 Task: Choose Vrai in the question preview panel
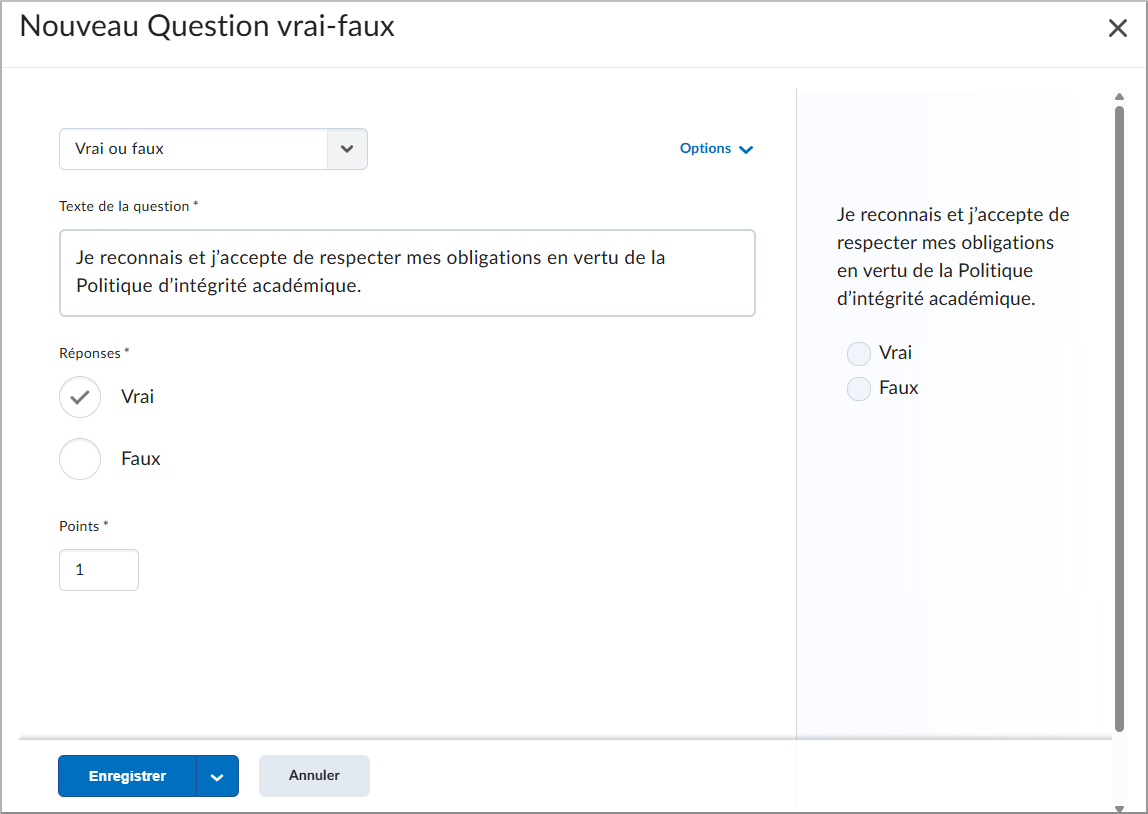point(858,353)
